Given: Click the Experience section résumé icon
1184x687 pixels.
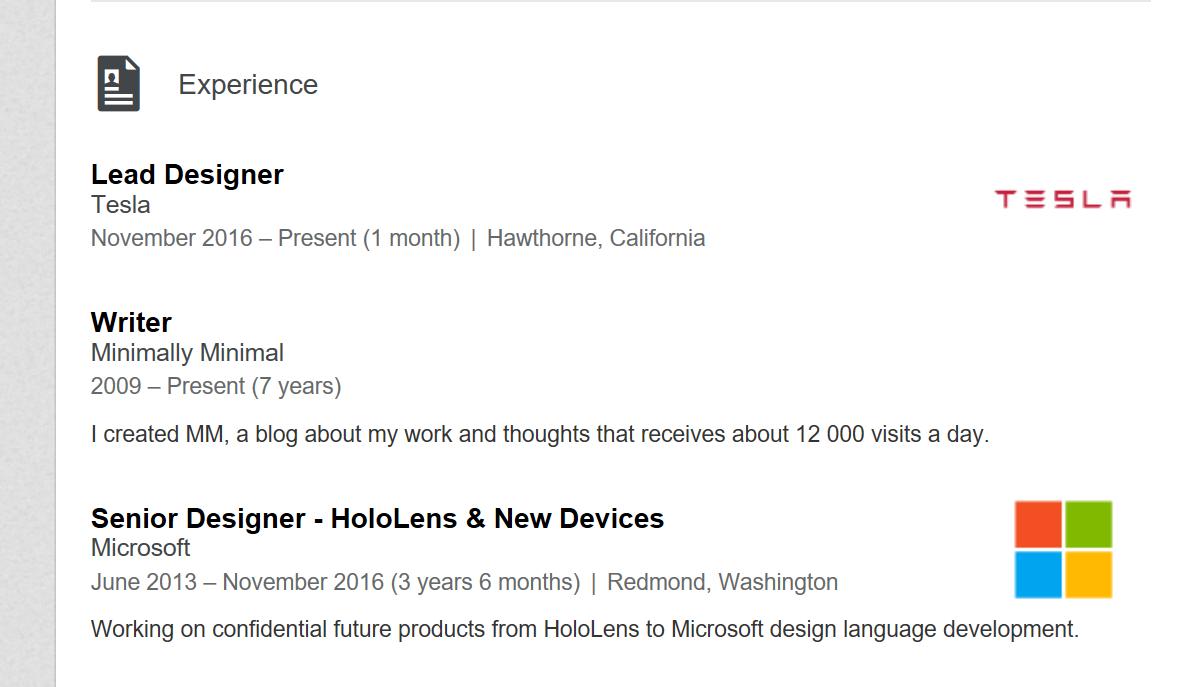Looking at the screenshot, I should pos(118,84).
